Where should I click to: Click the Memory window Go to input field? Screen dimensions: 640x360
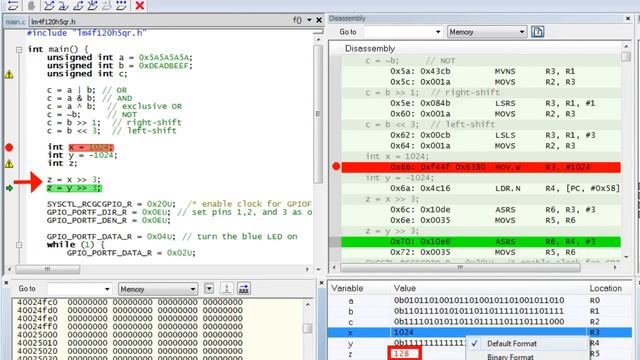74,289
